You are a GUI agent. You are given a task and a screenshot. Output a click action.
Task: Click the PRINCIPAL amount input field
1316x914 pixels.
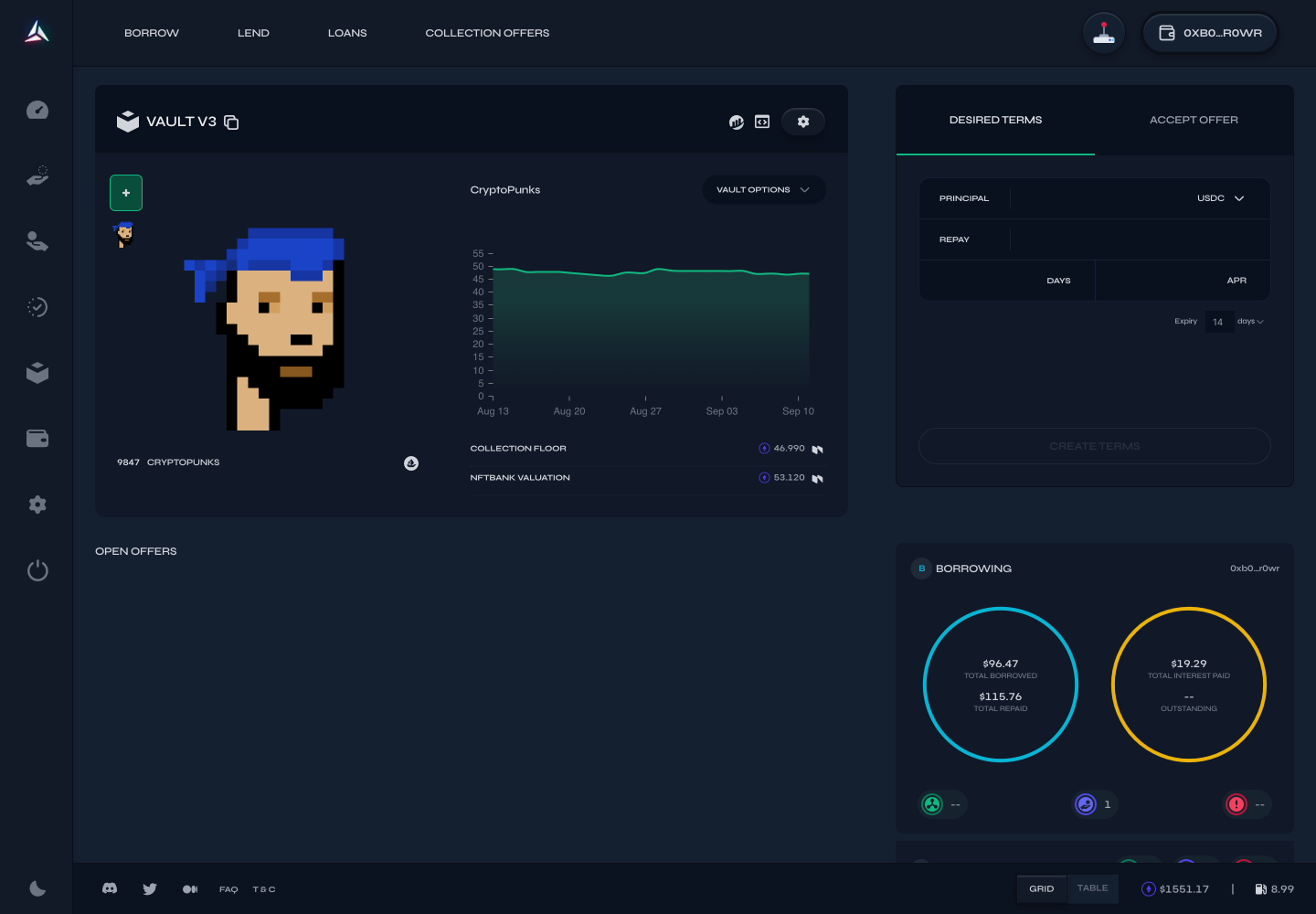pos(1097,198)
